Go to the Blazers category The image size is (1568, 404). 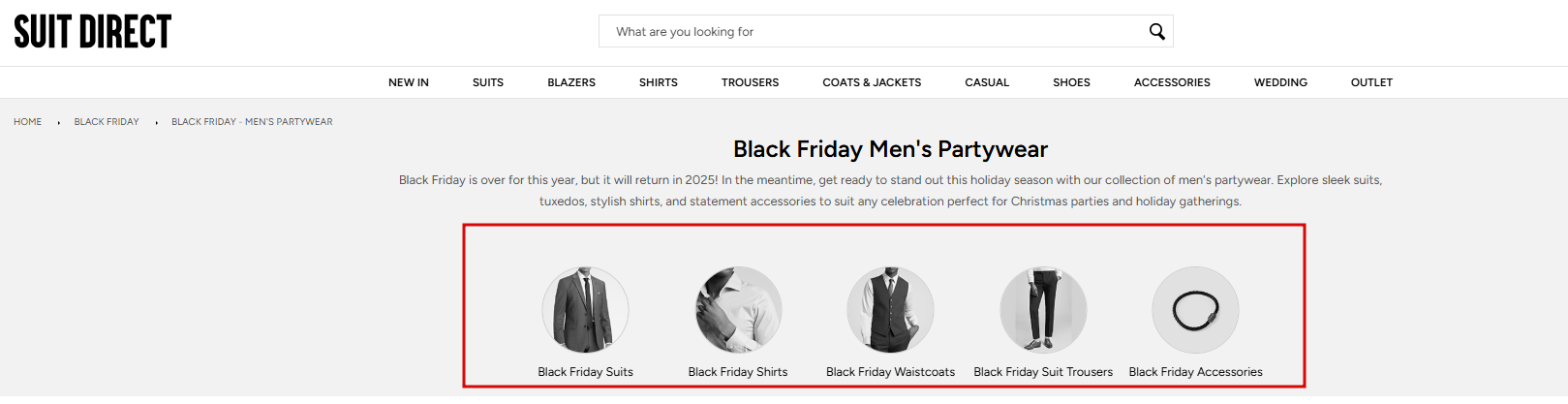tap(571, 82)
